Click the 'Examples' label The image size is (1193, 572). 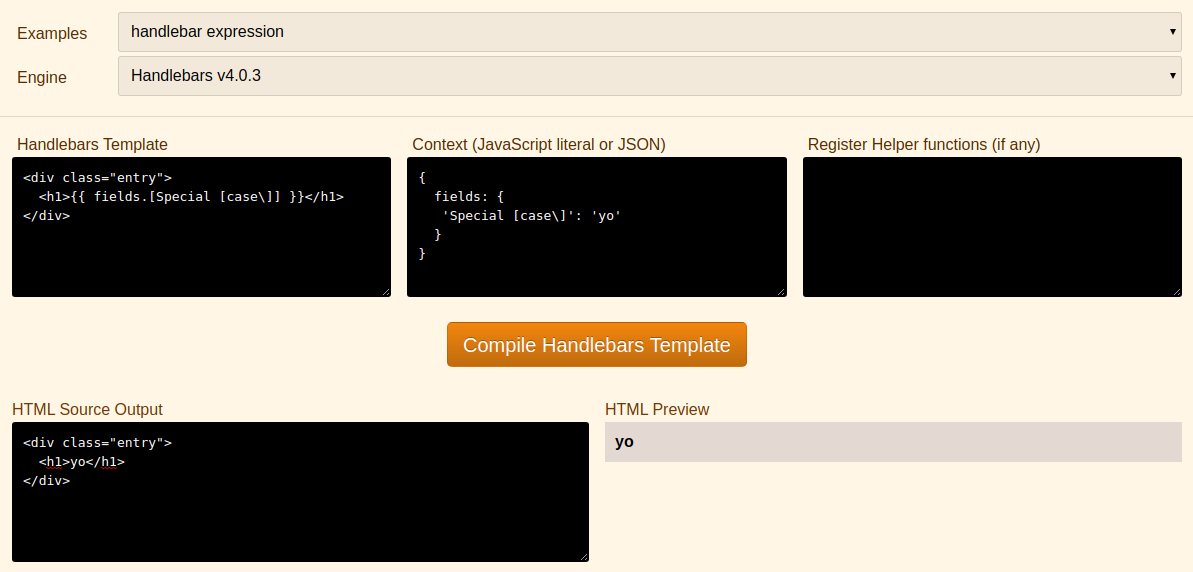pyautogui.click(x=52, y=33)
